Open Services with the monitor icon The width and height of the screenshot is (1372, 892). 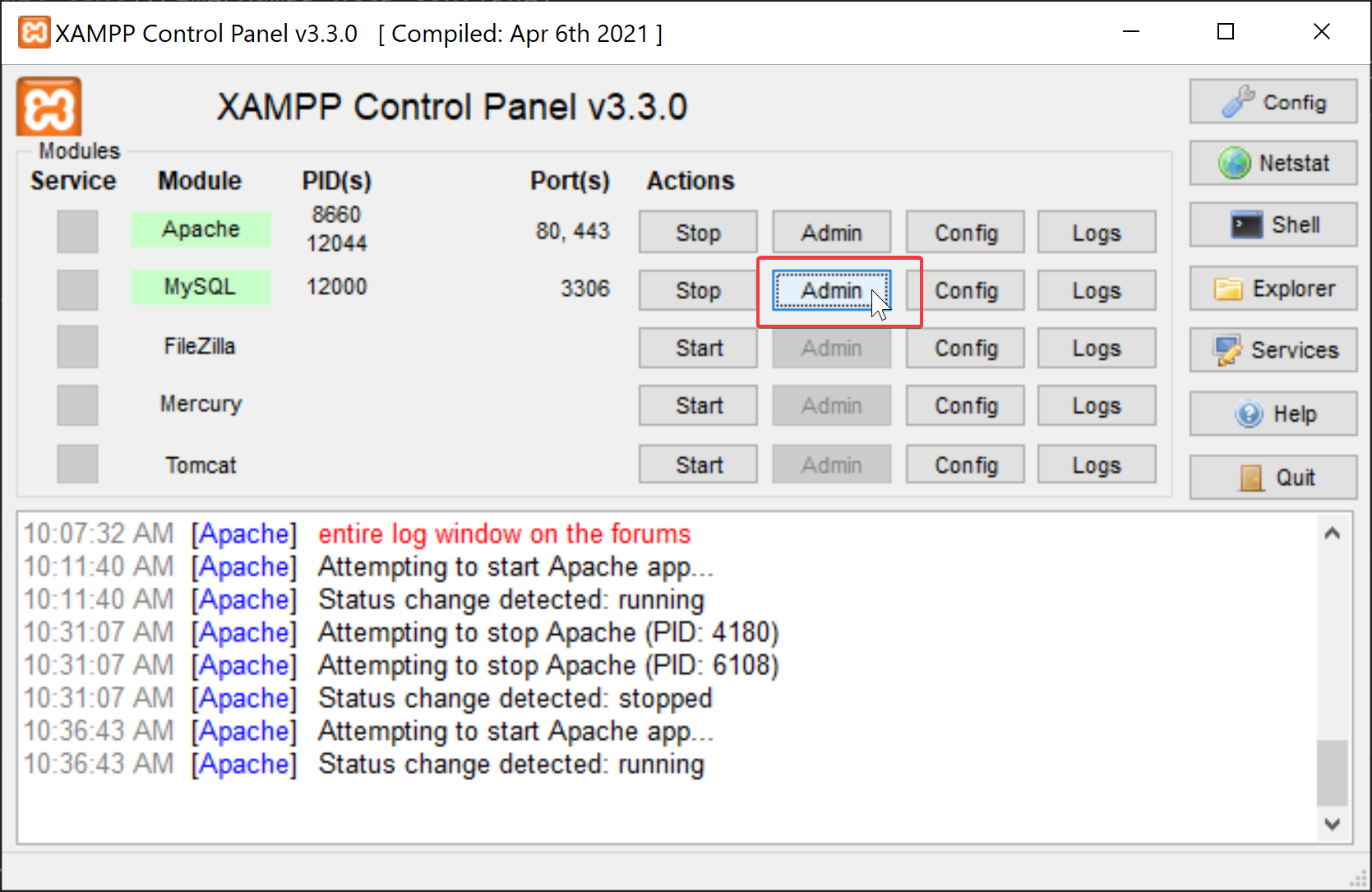tap(1273, 350)
